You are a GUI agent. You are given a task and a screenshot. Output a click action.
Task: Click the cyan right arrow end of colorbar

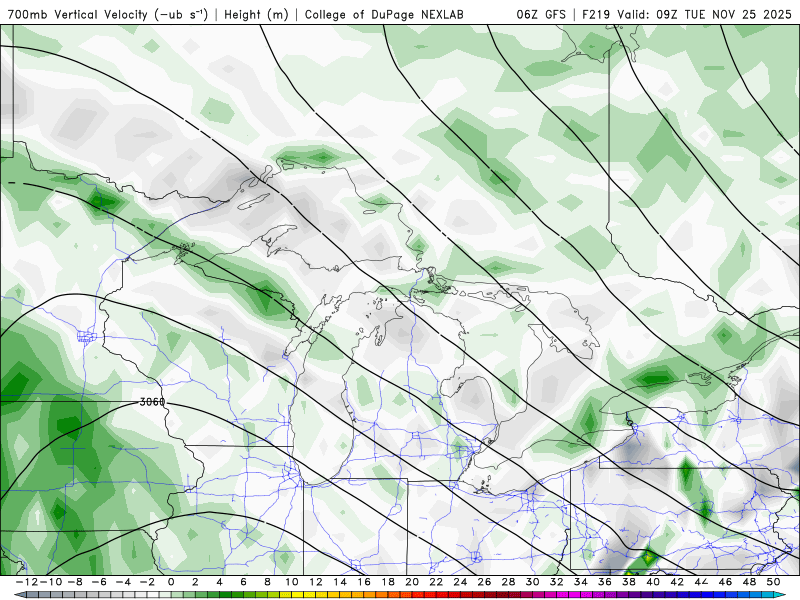(x=780, y=595)
